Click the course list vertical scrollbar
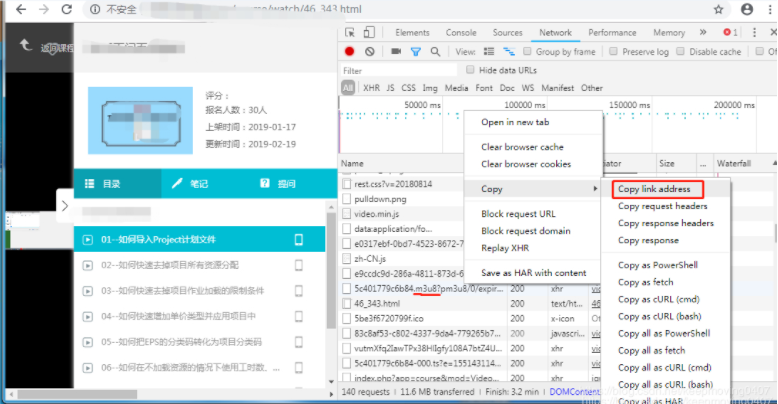The height and width of the screenshot is (404, 778). 332,290
